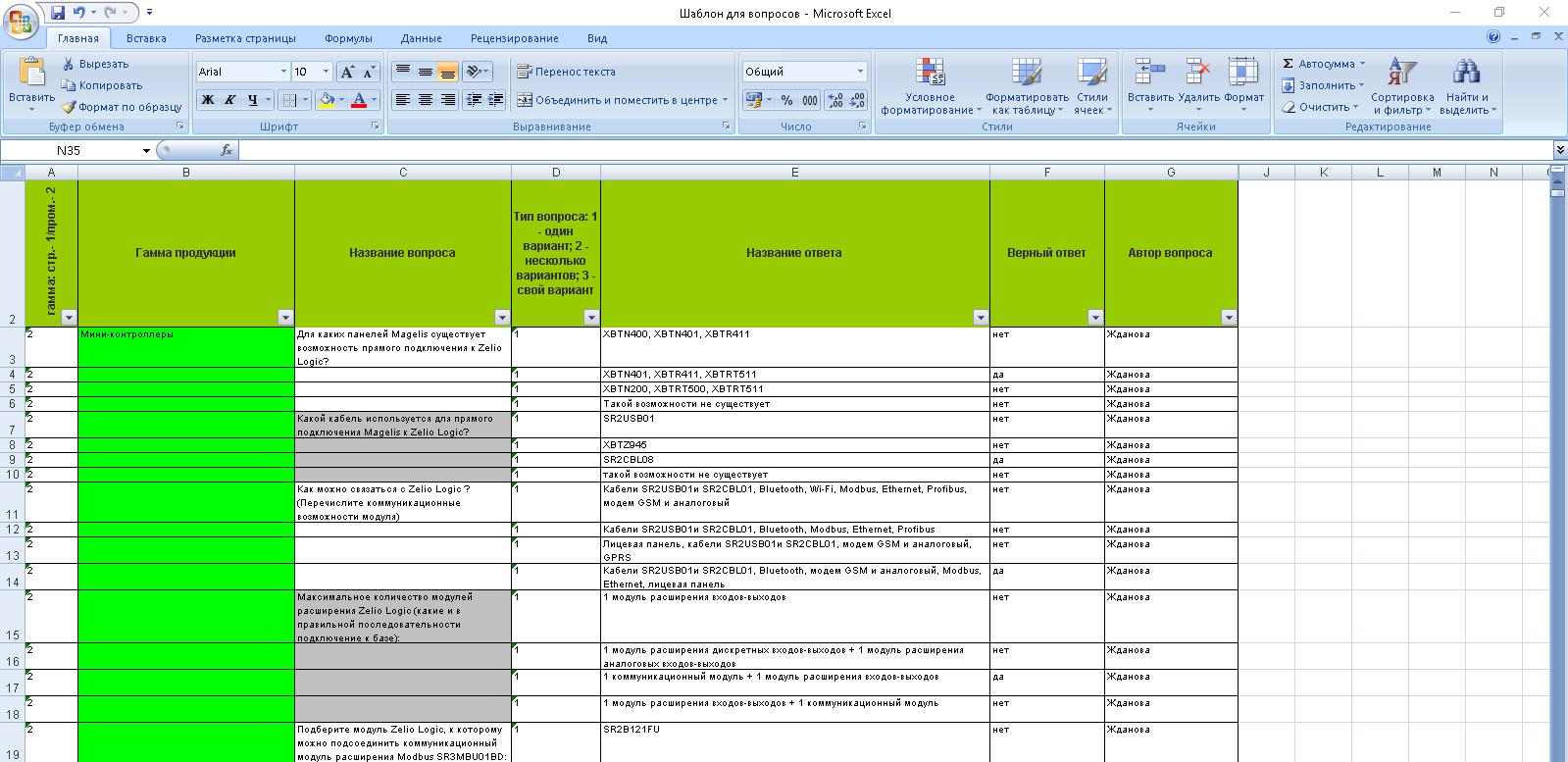Switch to Вид tab
This screenshot has width=1568, height=762.
(x=597, y=38)
